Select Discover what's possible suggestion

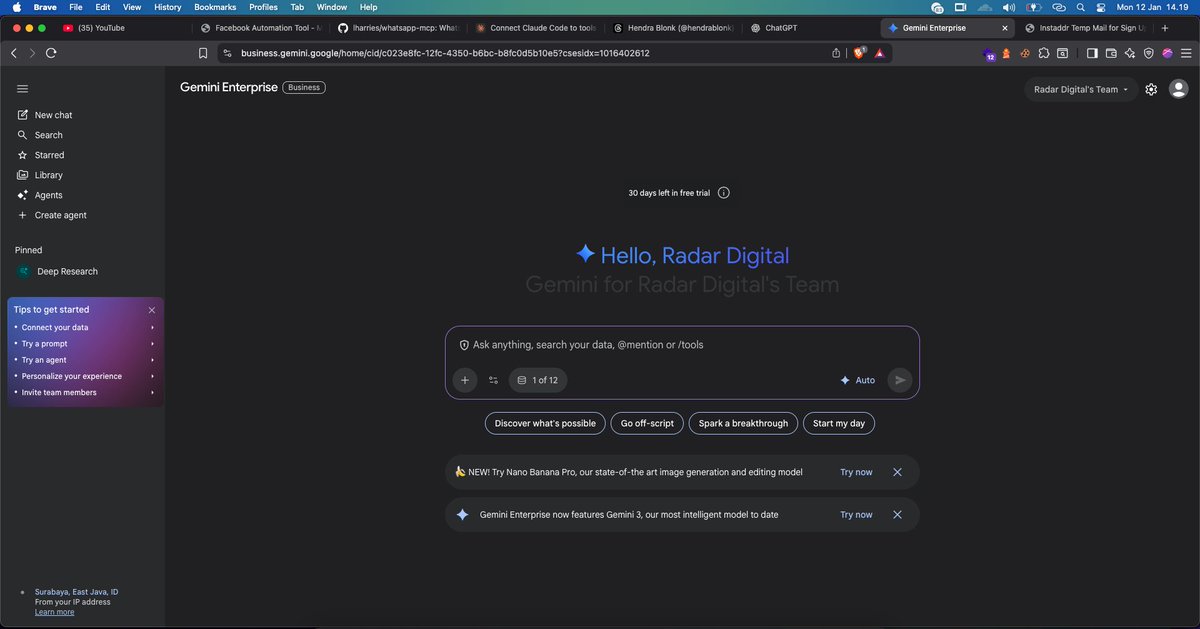545,423
